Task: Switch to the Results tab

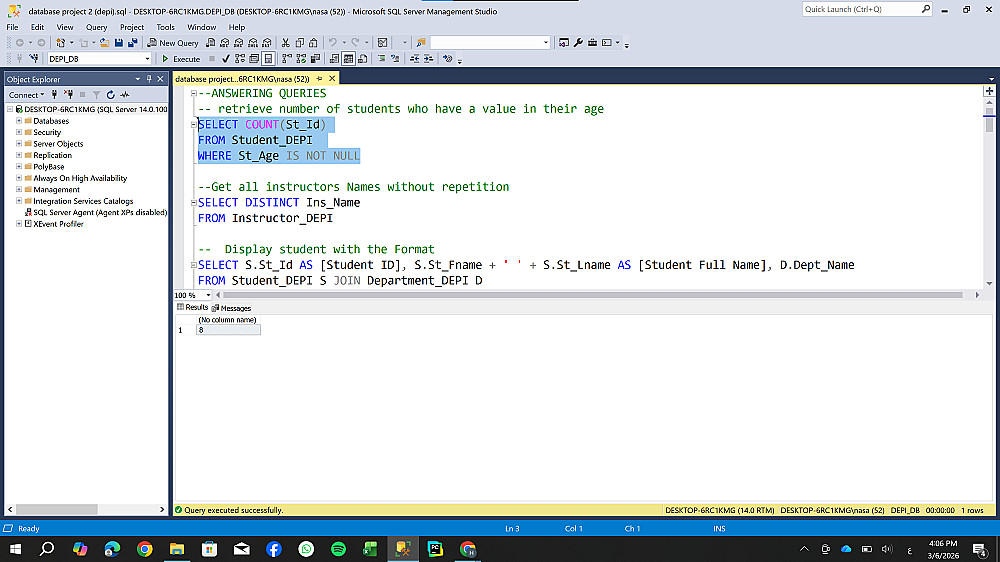Action: (193, 307)
